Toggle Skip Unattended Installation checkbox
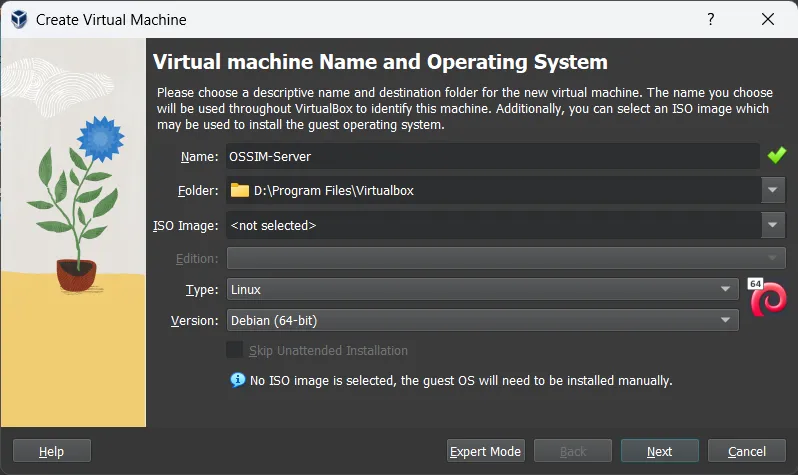Screen dimensions: 798x475 coord(235,350)
